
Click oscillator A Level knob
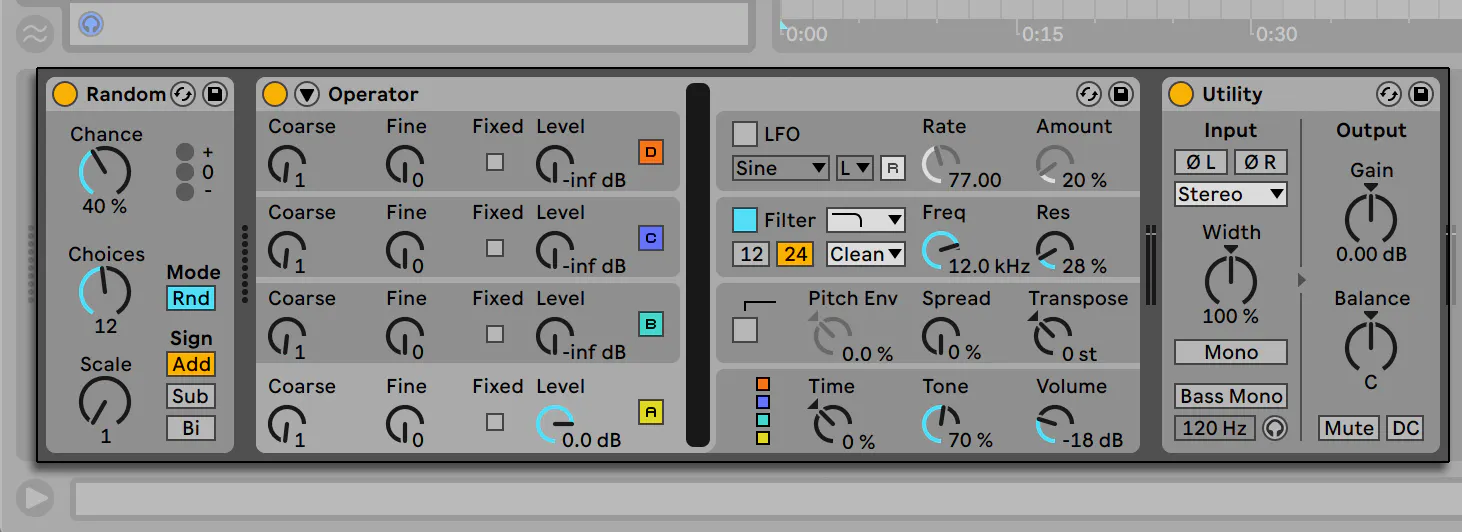[x=555, y=424]
